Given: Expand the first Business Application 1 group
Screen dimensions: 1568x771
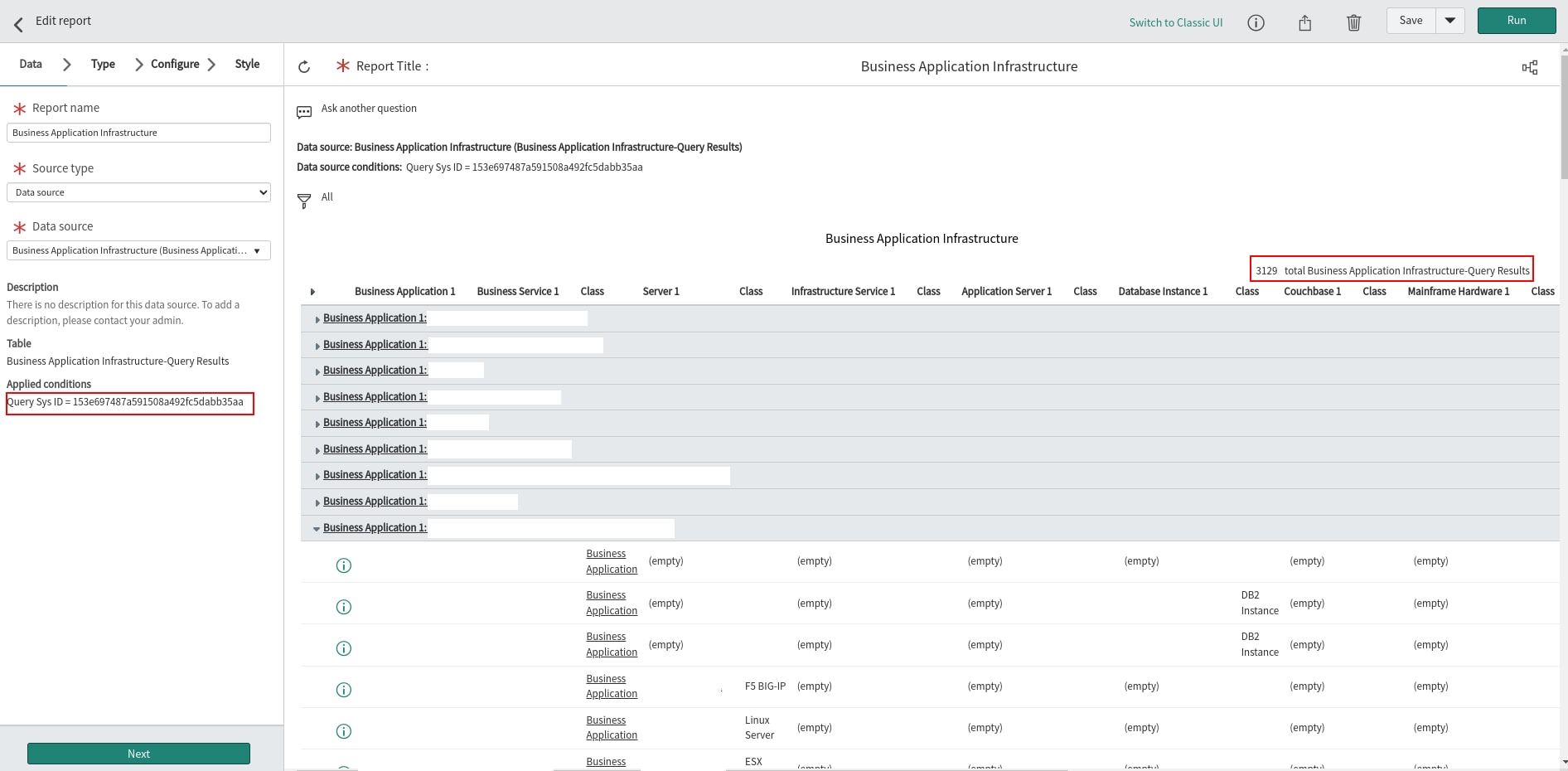Looking at the screenshot, I should 317,319.
